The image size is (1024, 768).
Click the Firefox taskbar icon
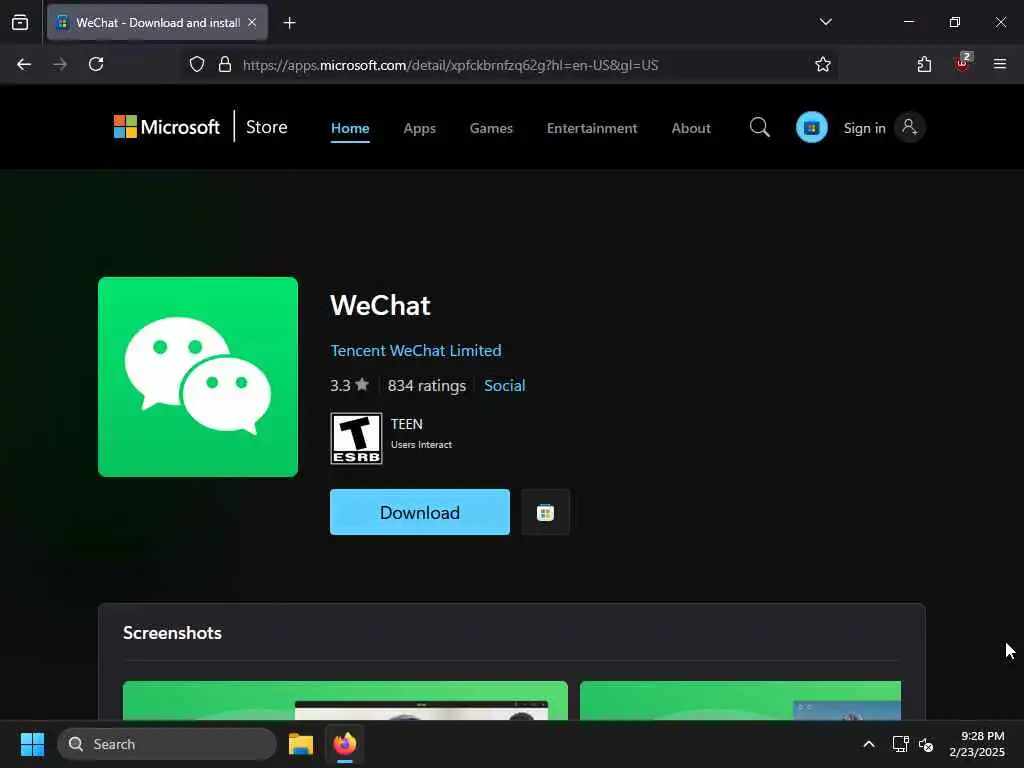coord(345,744)
